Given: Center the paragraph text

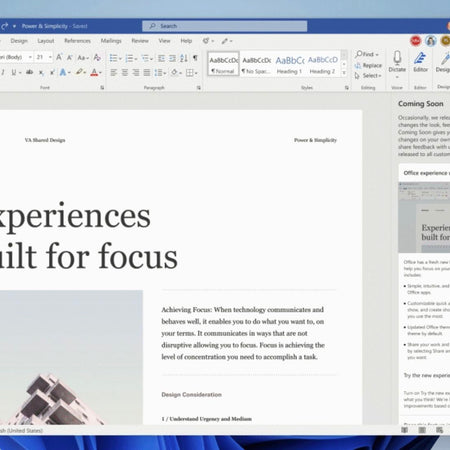Looking at the screenshot, I should coord(125,72).
